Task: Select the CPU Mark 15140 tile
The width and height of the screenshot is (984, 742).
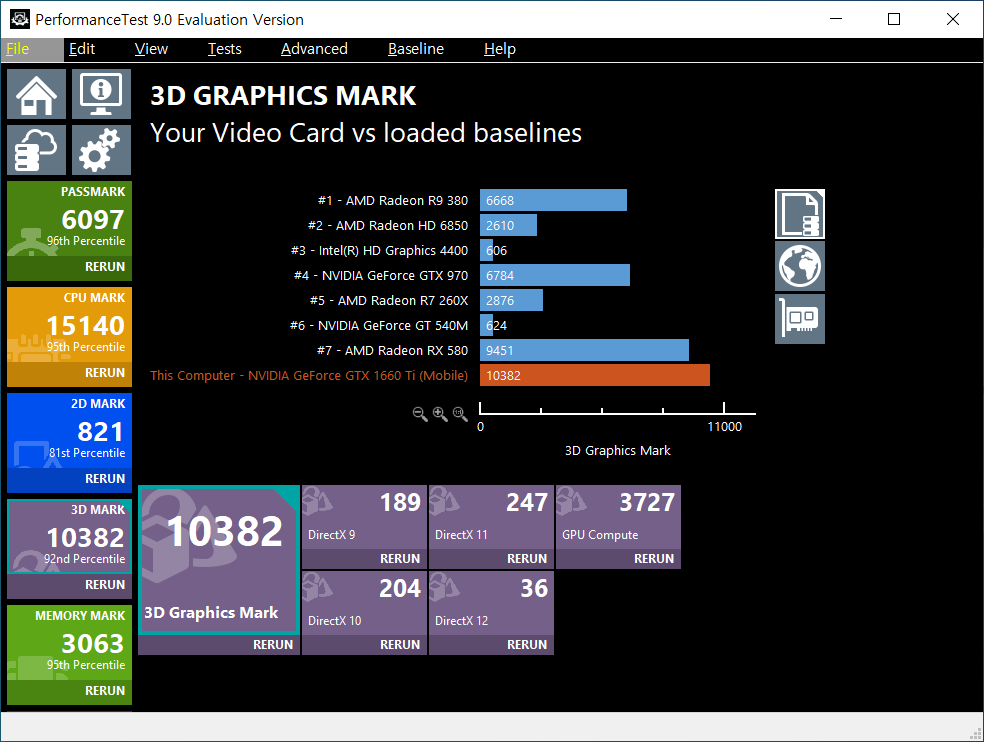Action: tap(70, 325)
